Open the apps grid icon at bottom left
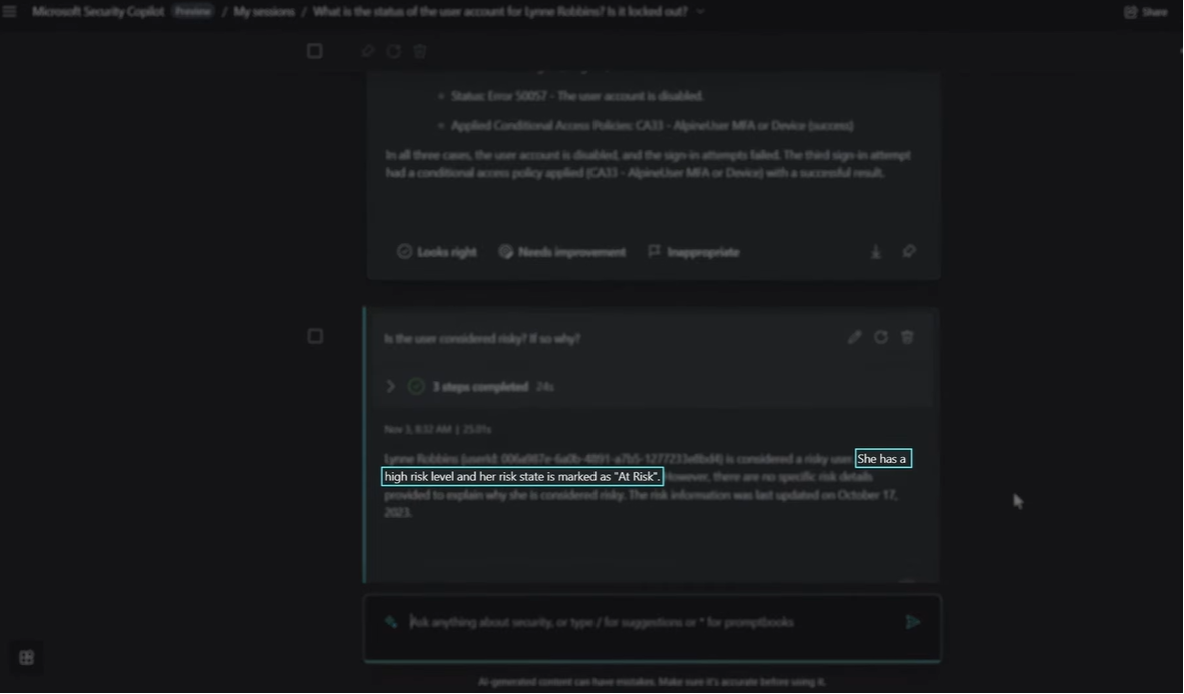The height and width of the screenshot is (694, 1184). click(x=27, y=657)
